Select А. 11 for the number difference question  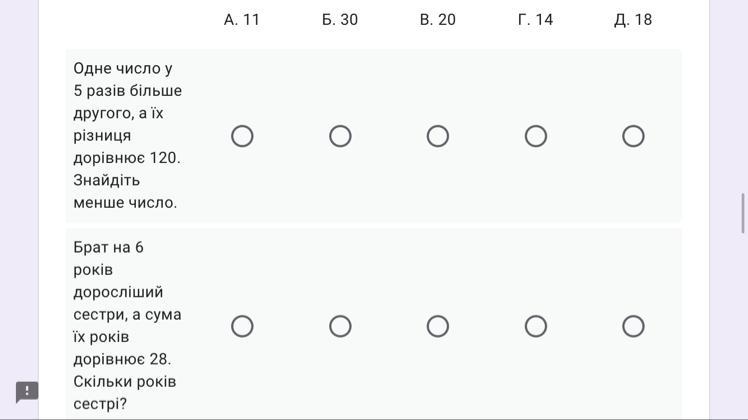[242, 136]
